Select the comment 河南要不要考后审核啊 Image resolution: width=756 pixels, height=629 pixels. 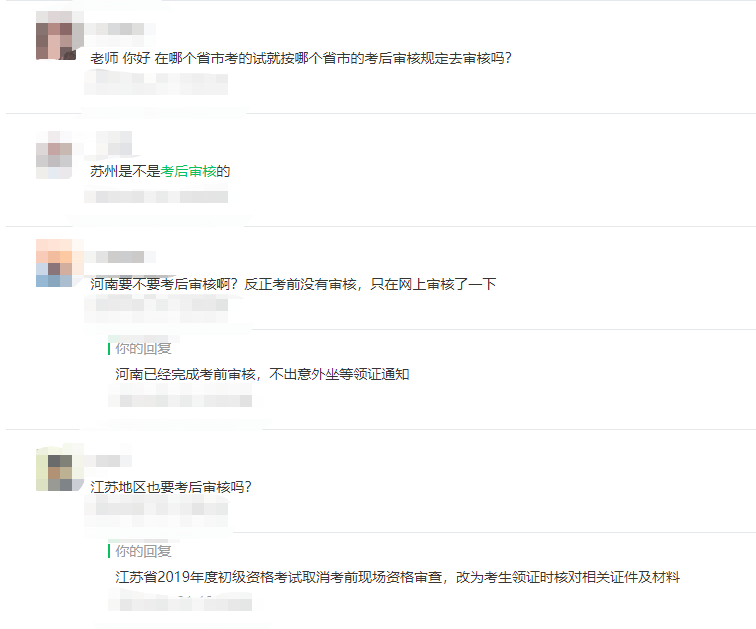293,284
